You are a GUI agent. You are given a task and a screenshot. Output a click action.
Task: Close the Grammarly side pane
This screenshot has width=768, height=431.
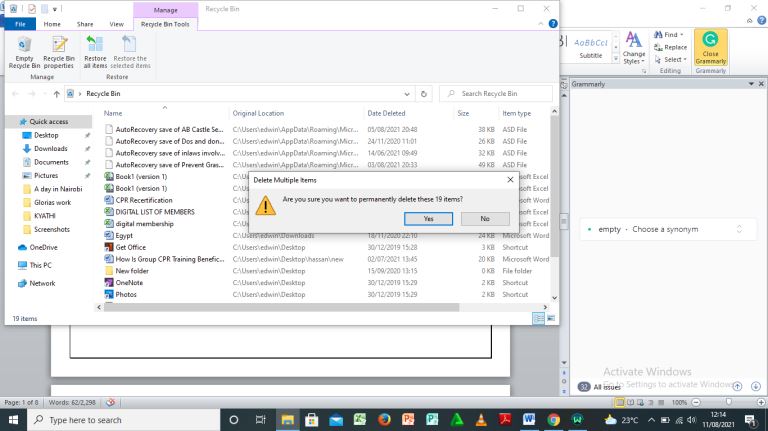(x=761, y=84)
